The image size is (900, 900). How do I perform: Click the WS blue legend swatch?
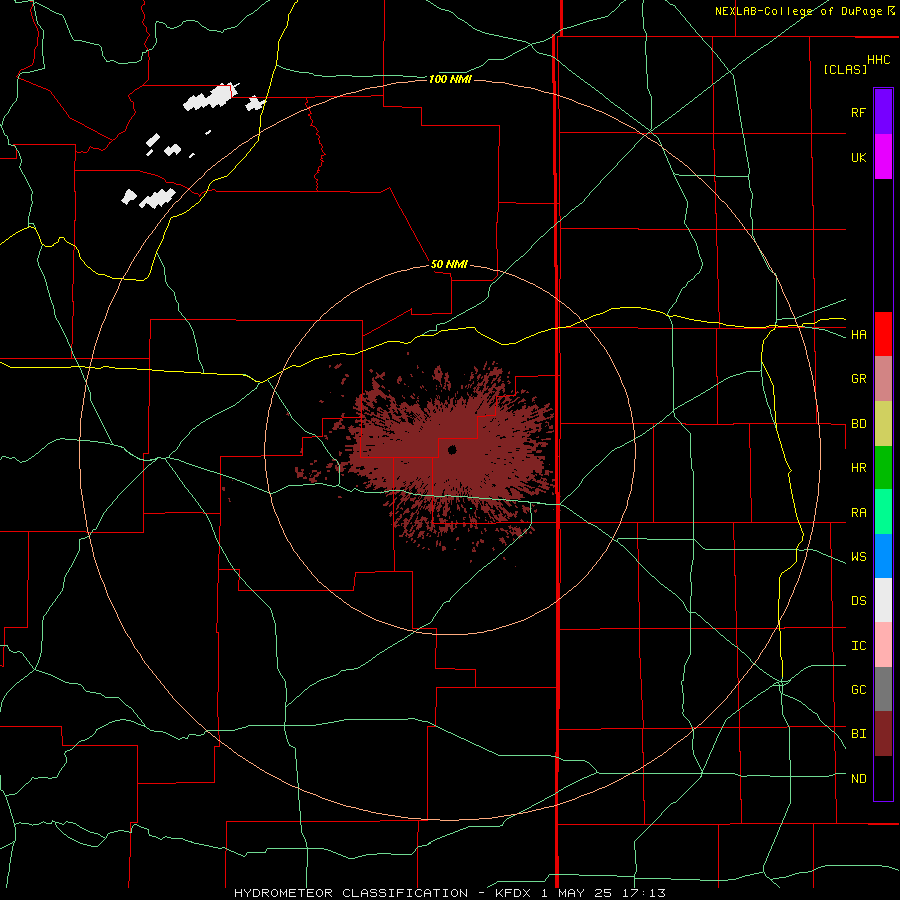pos(883,556)
